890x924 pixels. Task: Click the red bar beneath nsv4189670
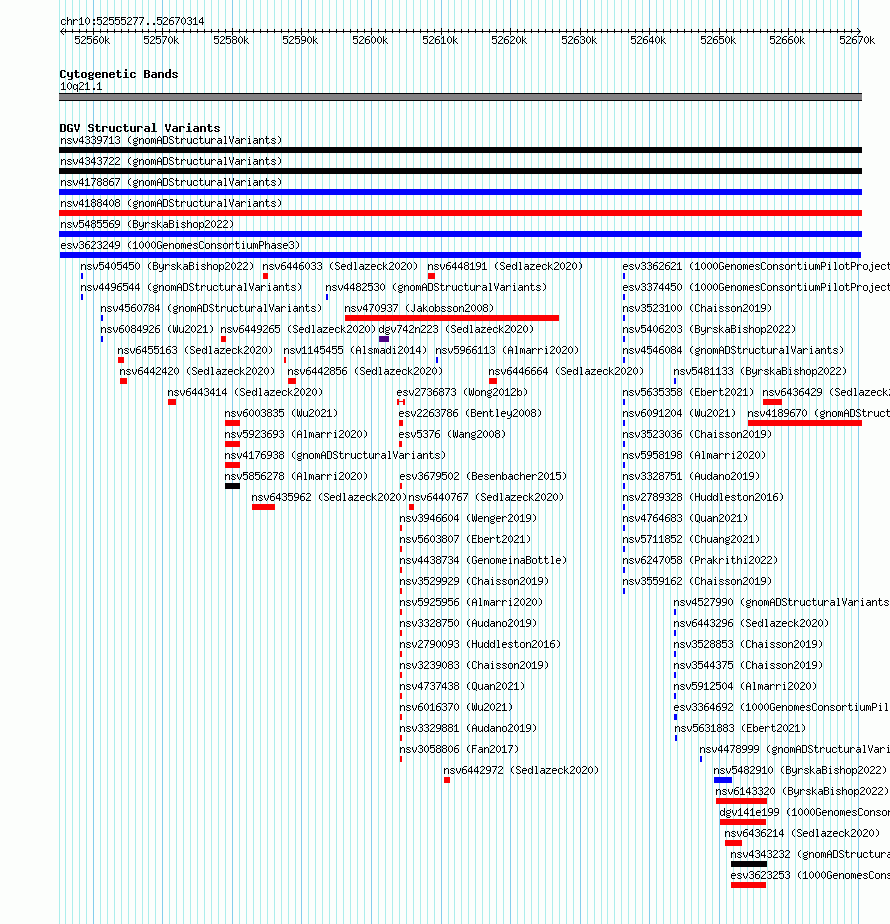coord(805,423)
